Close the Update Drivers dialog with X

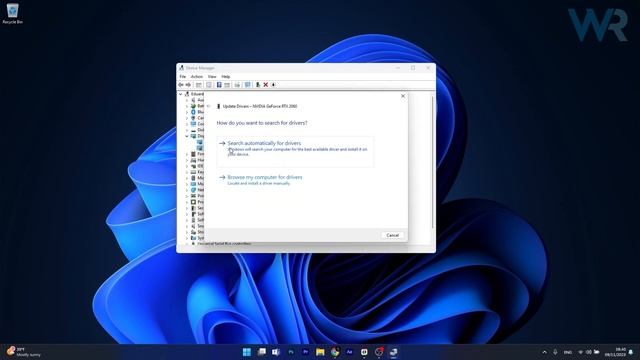pyautogui.click(x=403, y=96)
